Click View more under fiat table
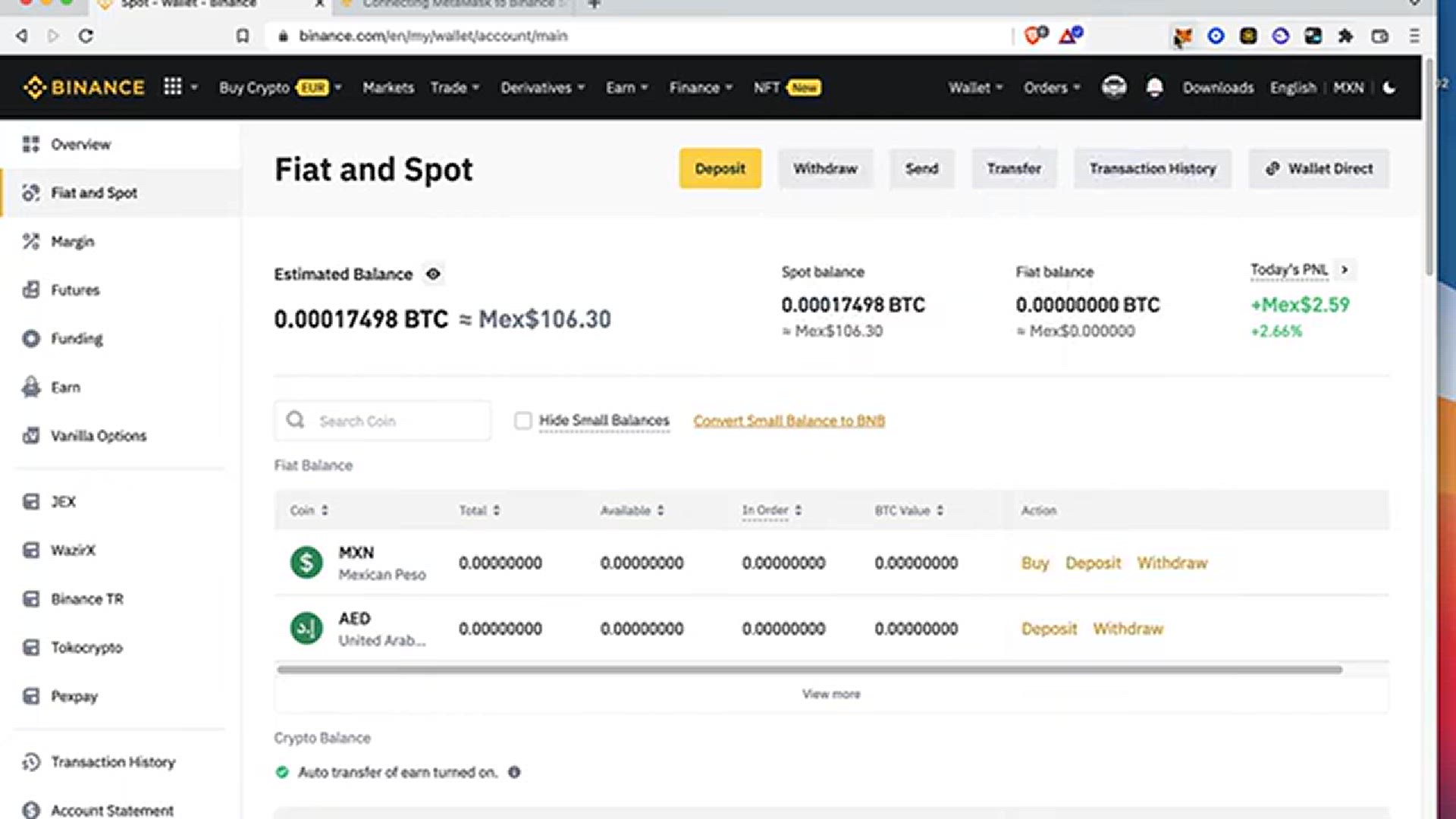The width and height of the screenshot is (1456, 819). 831,694
